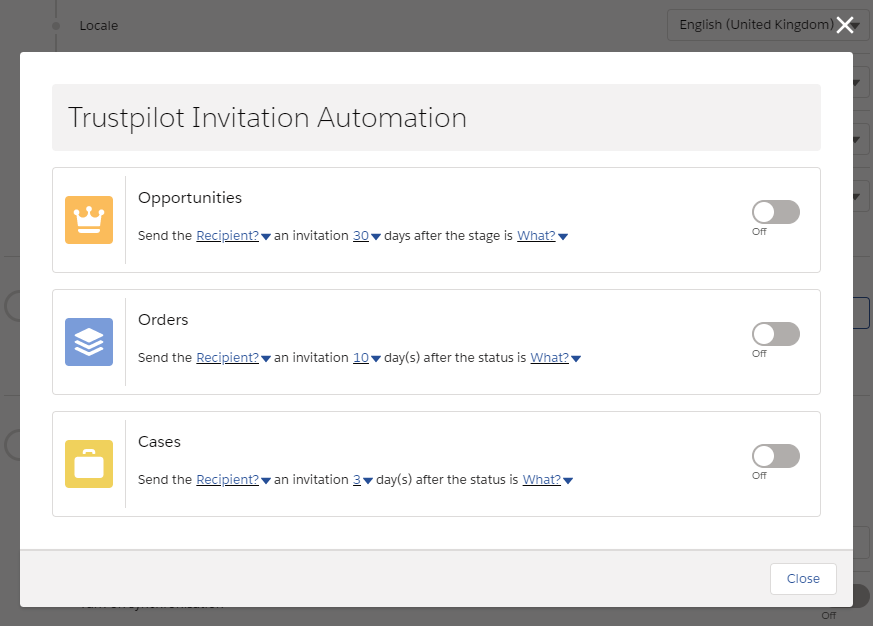Screen dimensions: 873x626
Task: Turn on the Orders automation switch
Action: click(x=775, y=333)
